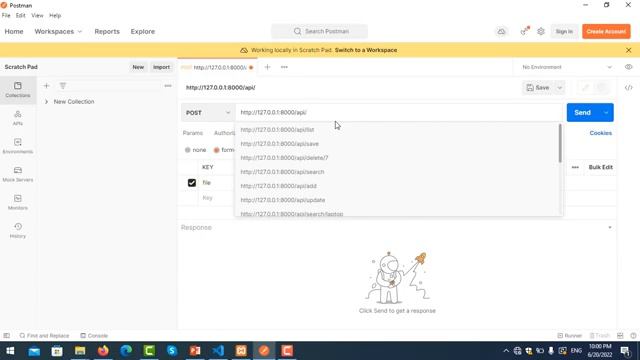Expand the New Collection tree item
Screen dimensions: 640x360
coord(47,102)
